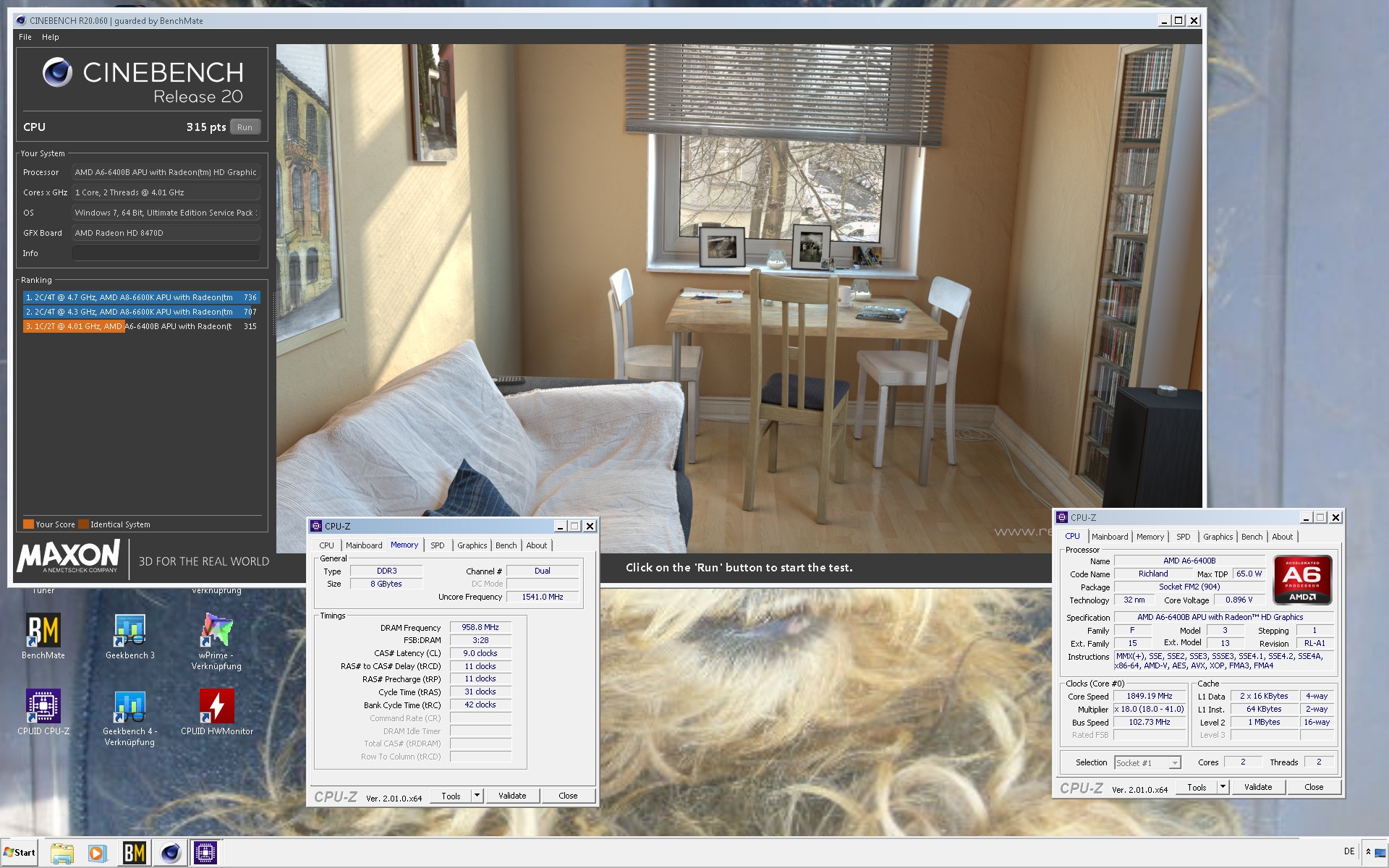
Task: Click Close button in CPU-Z Memory window
Action: (x=568, y=796)
